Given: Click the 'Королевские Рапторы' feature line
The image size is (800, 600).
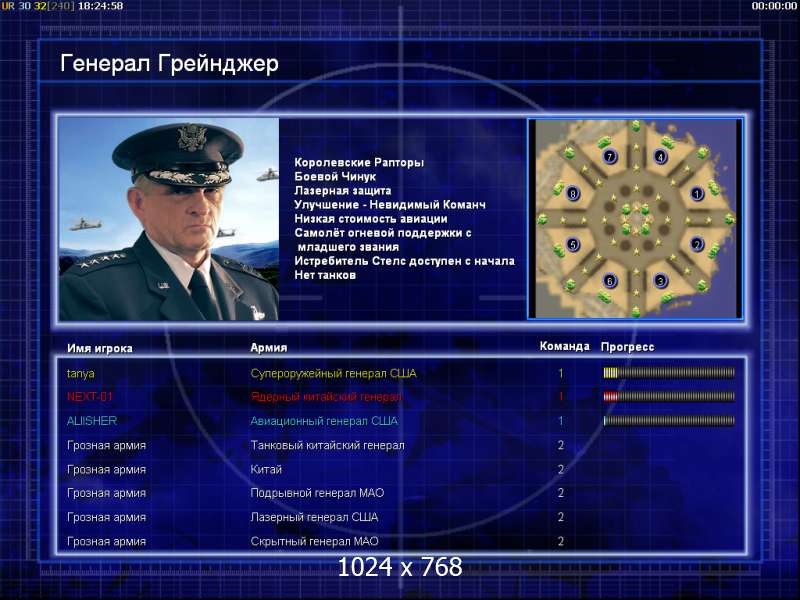Looking at the screenshot, I should tap(359, 163).
